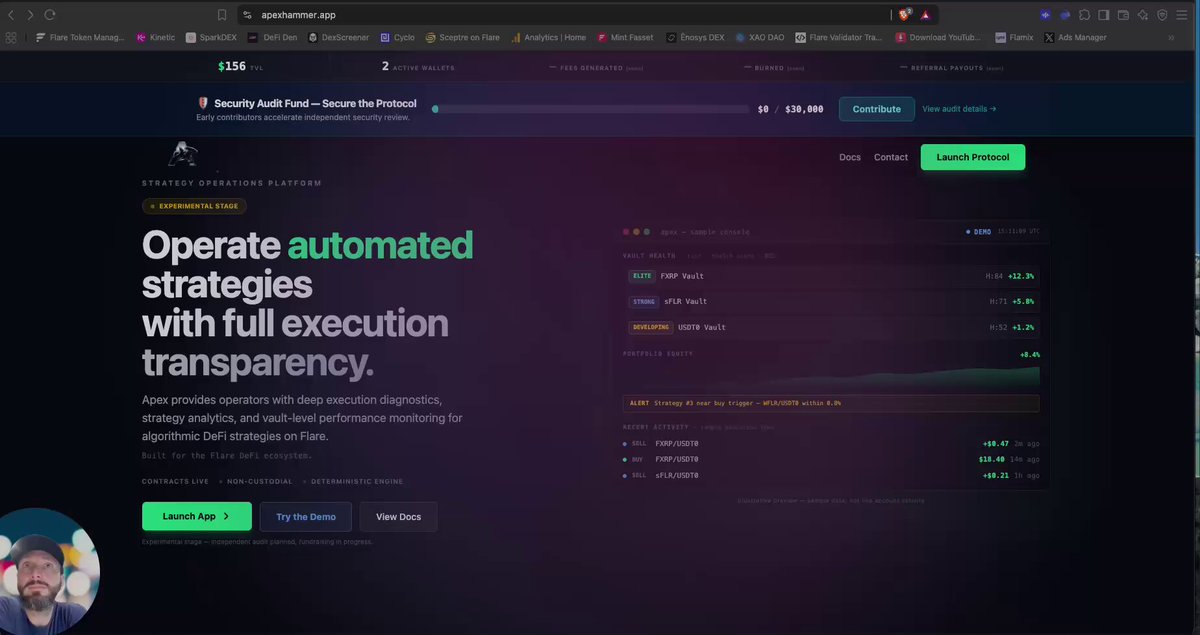Viewport: 1200px width, 635px height.
Task: Open the Leo AI sparkle icon
Action: tap(1143, 15)
